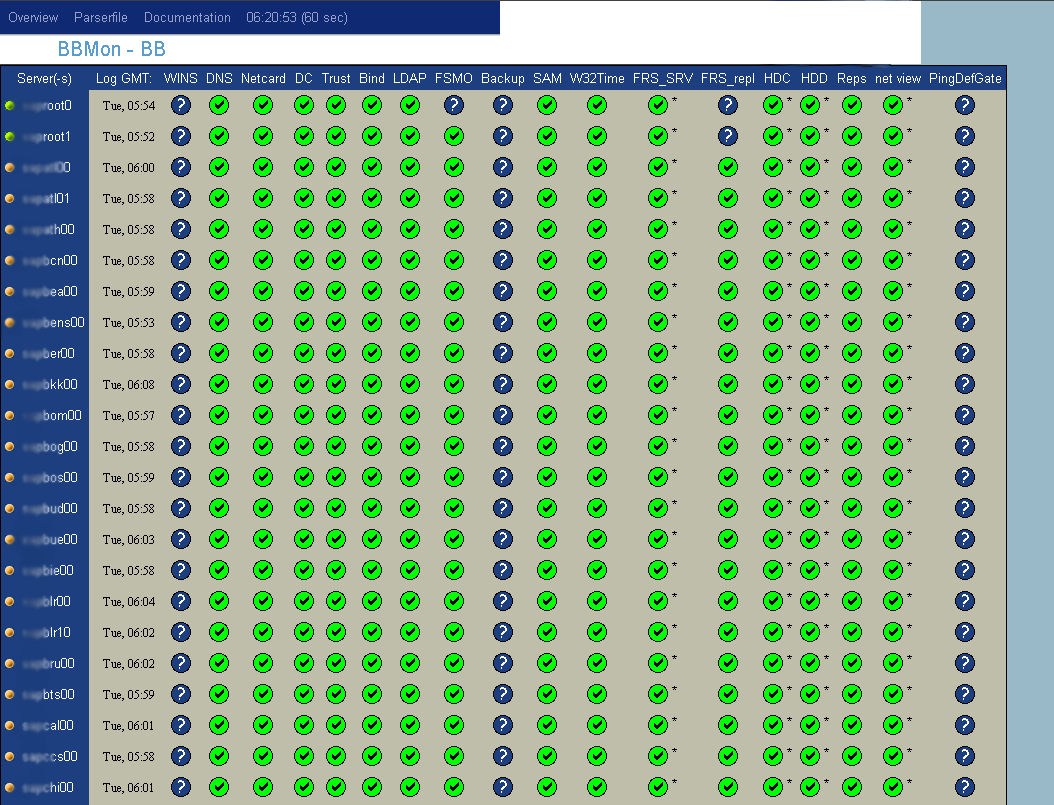
Task: Click log time Tue, 06:00 in third row
Action: (128, 167)
